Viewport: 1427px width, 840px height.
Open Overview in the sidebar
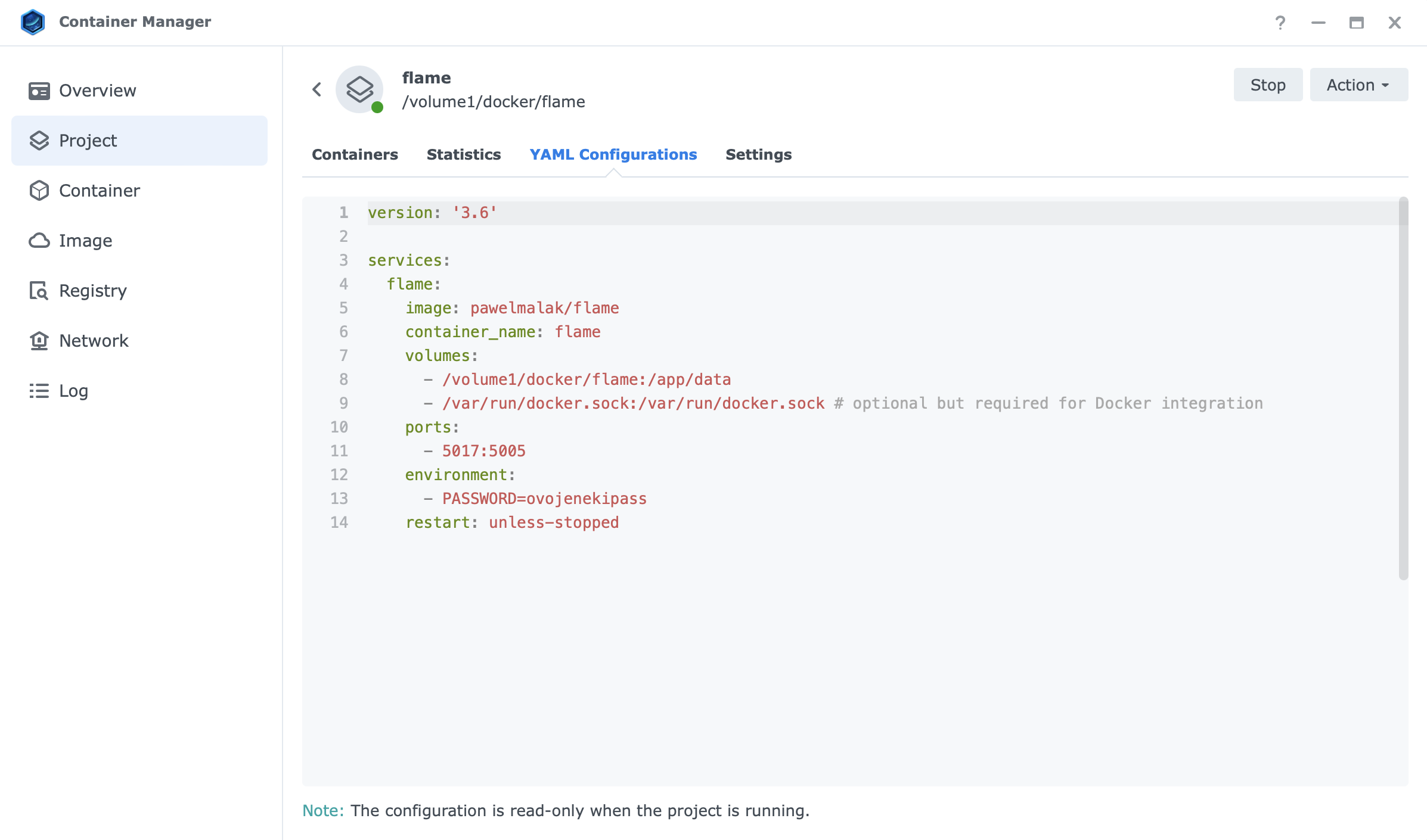coord(139,91)
